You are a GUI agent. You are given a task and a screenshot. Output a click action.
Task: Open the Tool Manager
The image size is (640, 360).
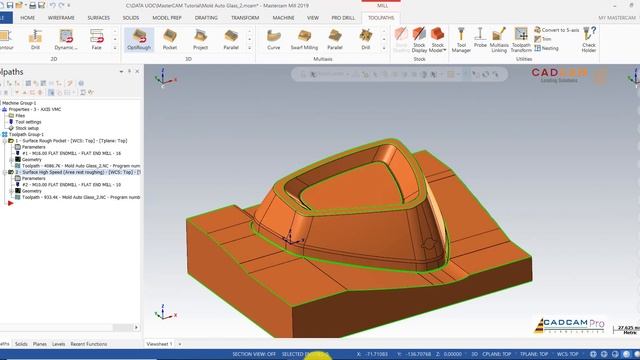(x=461, y=40)
